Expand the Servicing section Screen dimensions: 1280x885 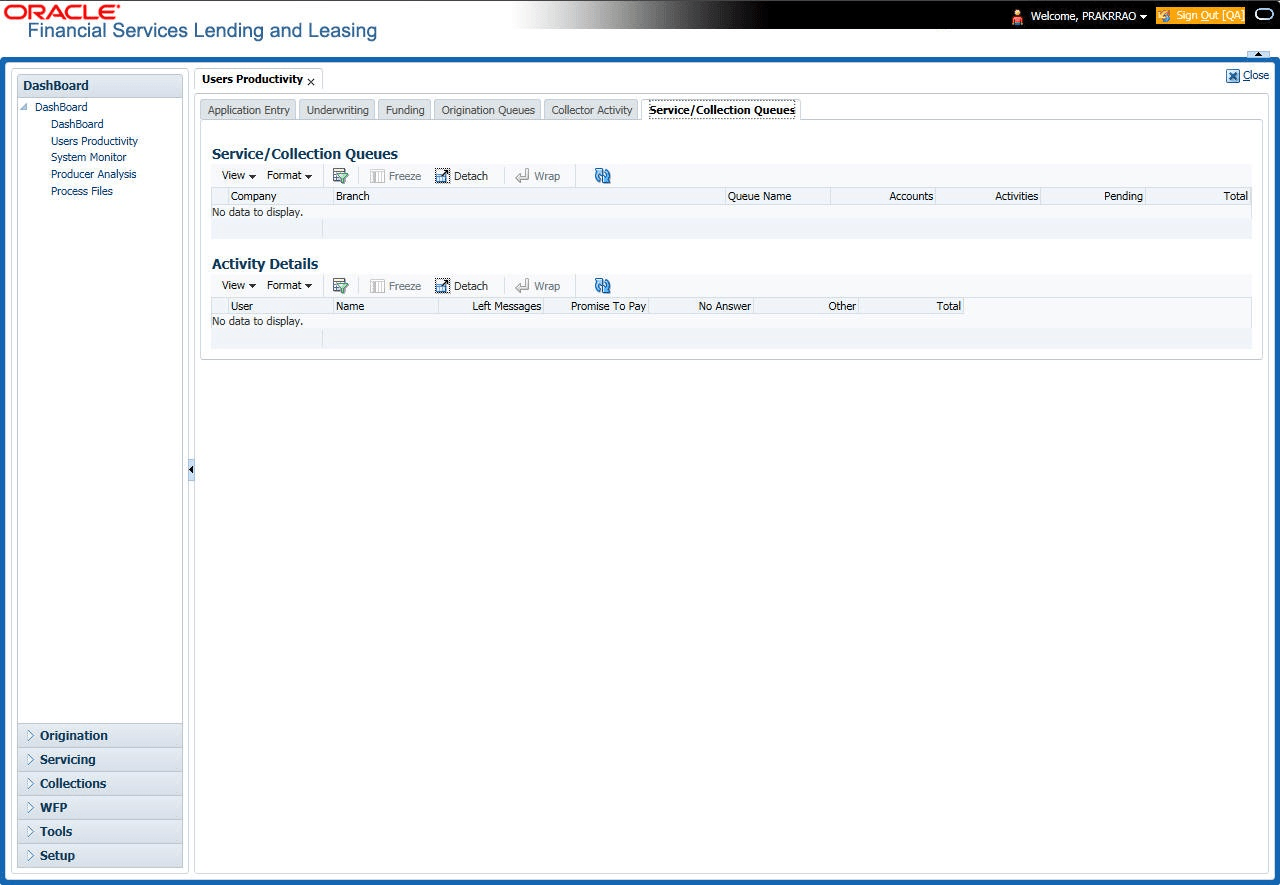pyautogui.click(x=100, y=760)
